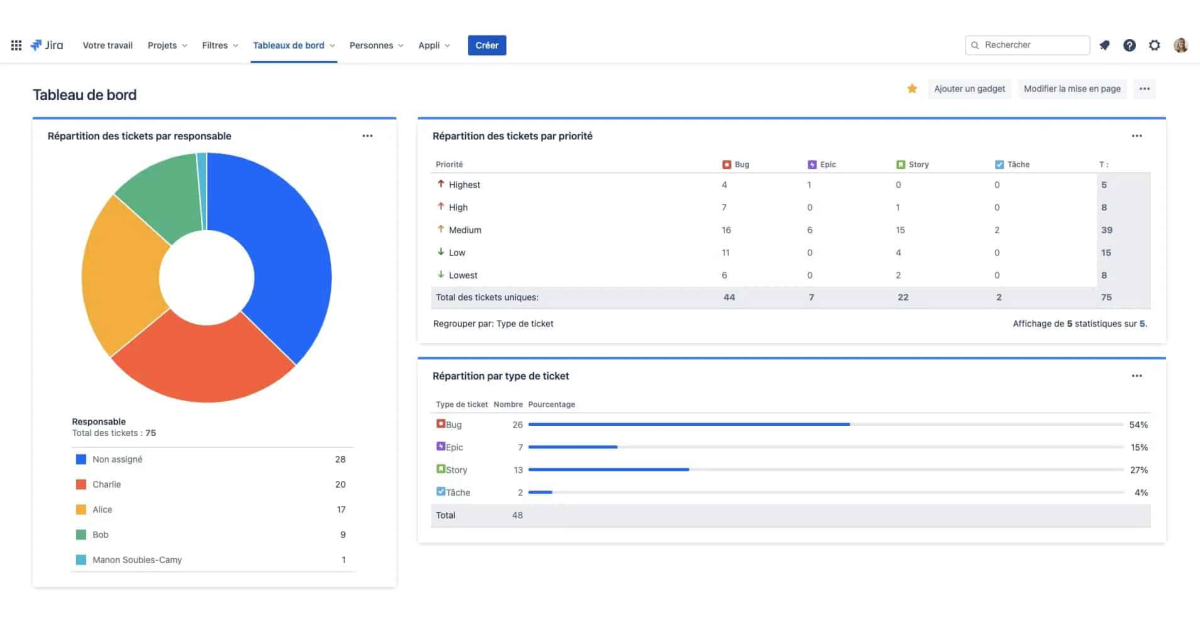The height and width of the screenshot is (629, 1200).
Task: Open the dashboard more options ellipsis
Action: click(1145, 89)
